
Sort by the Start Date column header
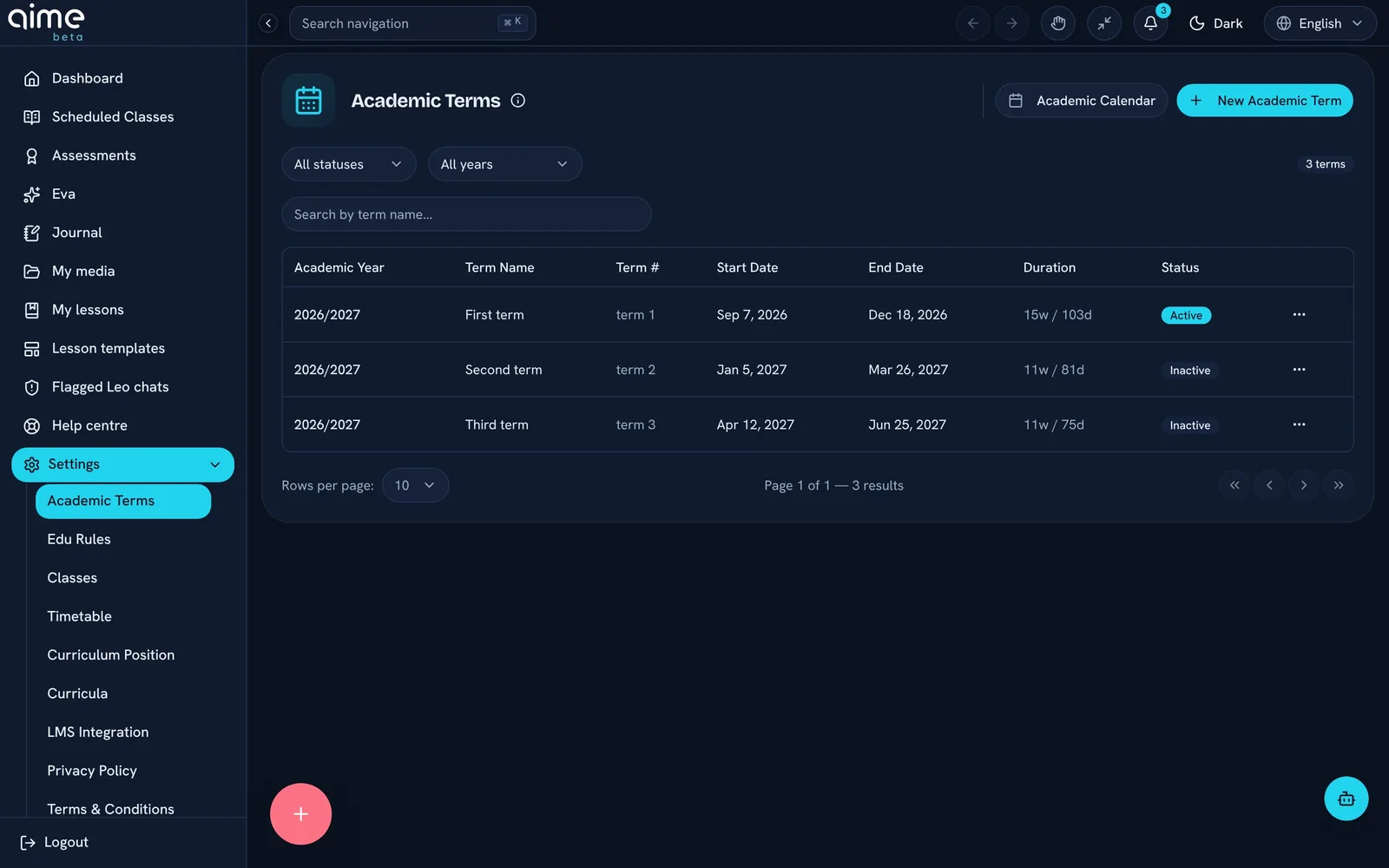point(747,267)
